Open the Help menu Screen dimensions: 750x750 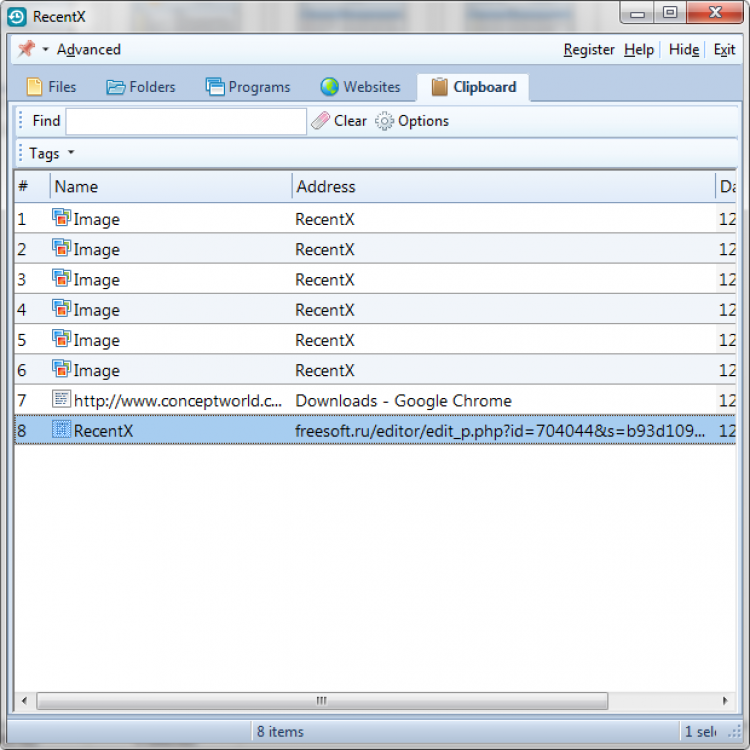point(639,49)
